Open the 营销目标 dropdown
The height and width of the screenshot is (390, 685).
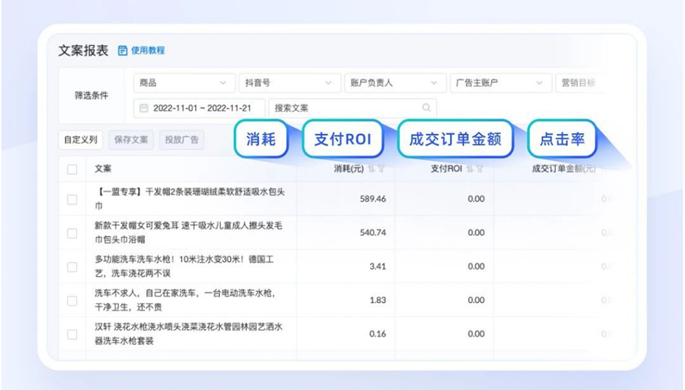pyautogui.click(x=581, y=83)
